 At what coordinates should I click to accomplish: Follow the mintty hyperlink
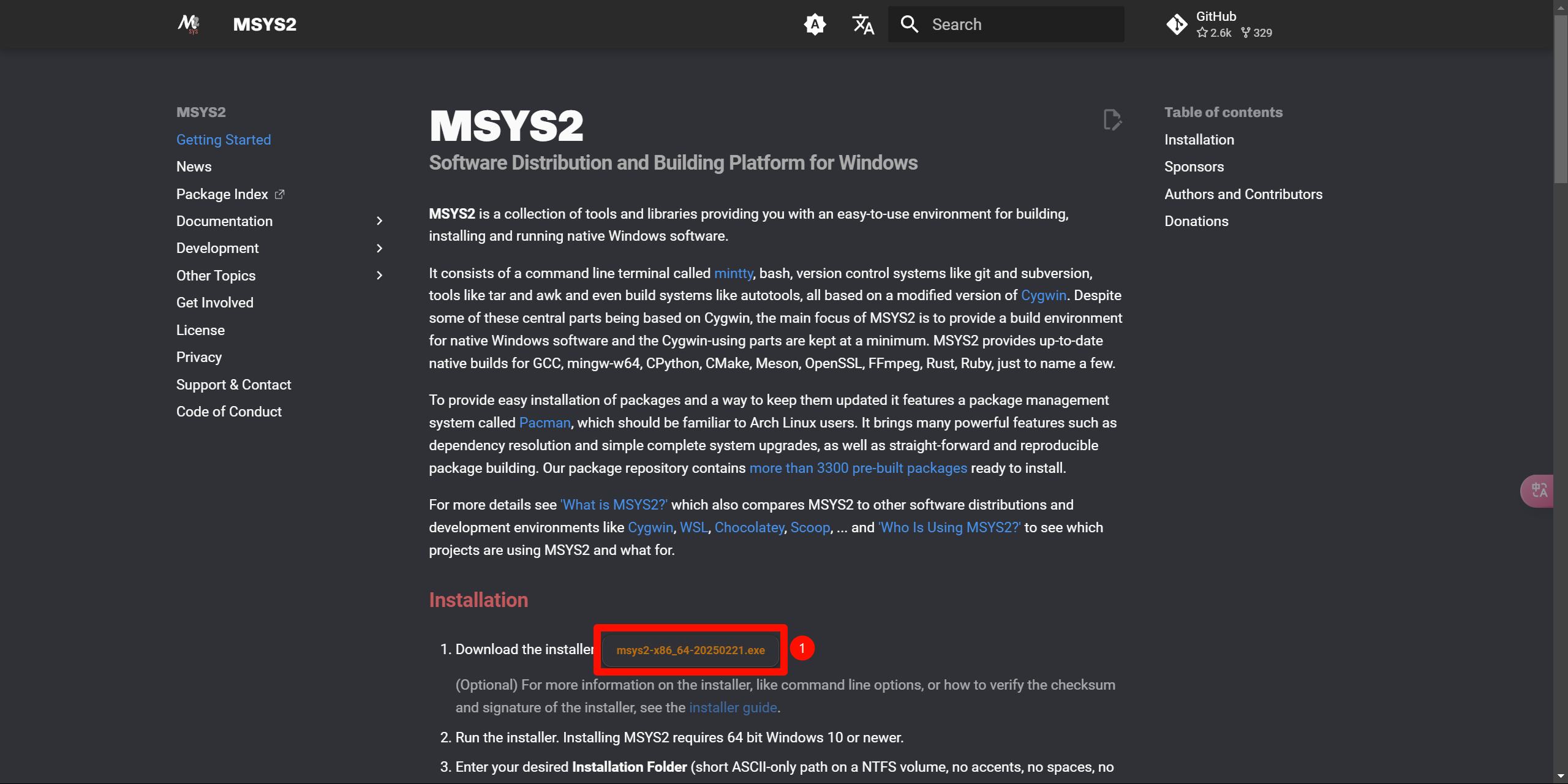pyautogui.click(x=733, y=273)
